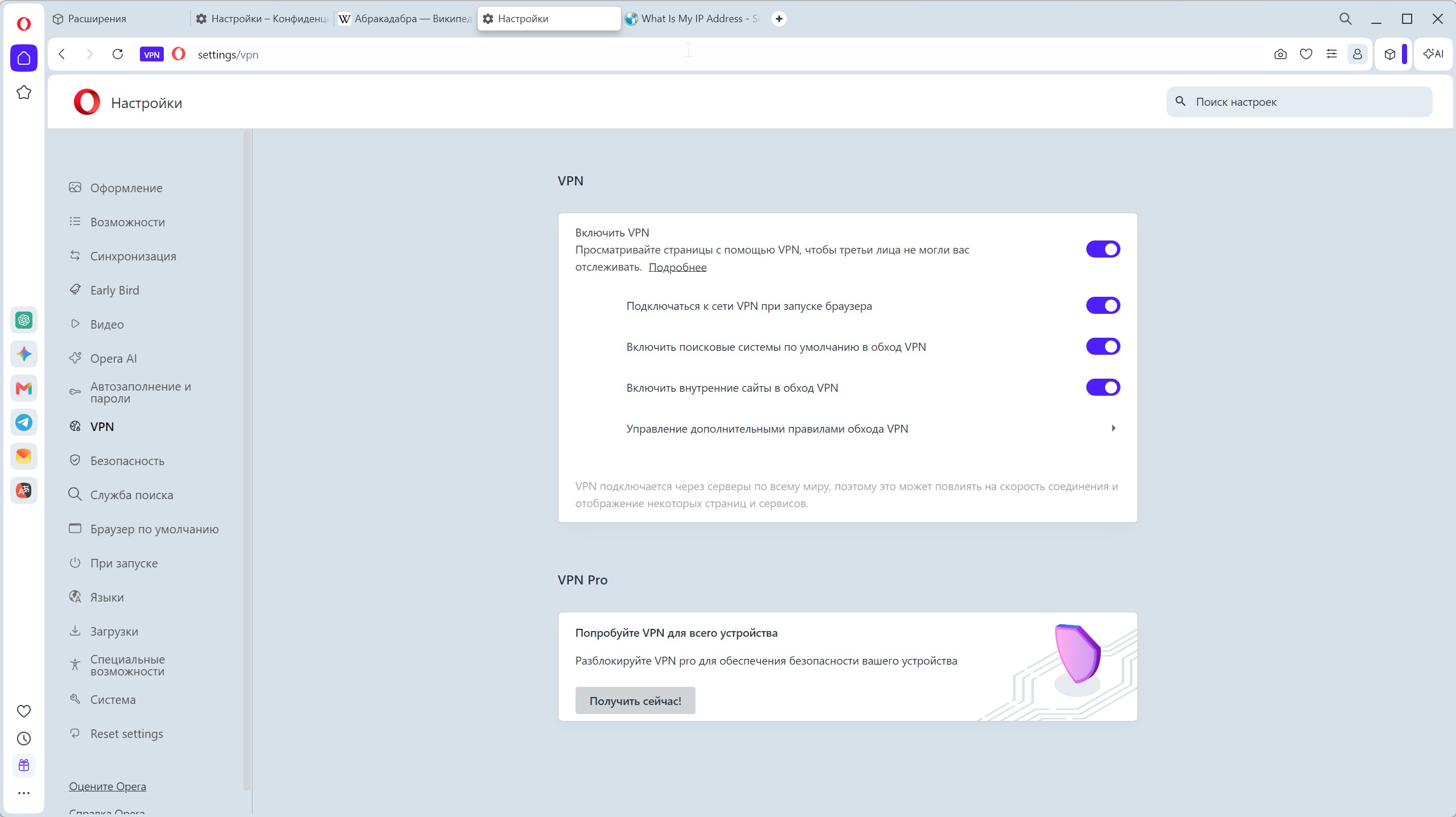
Task: Open the translator sidebar icon
Action: pos(24,491)
